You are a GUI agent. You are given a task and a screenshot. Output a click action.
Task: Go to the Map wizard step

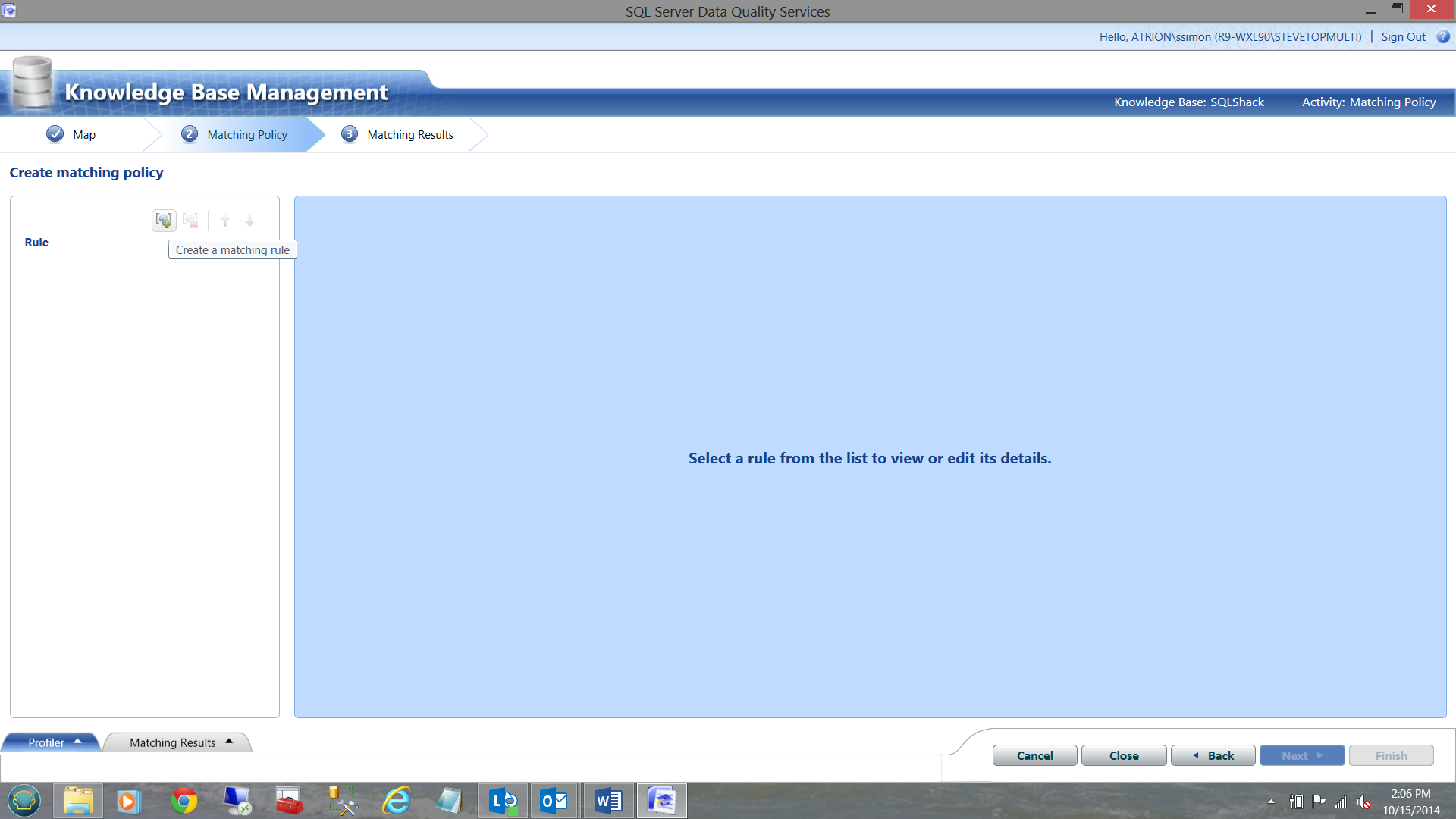point(74,134)
